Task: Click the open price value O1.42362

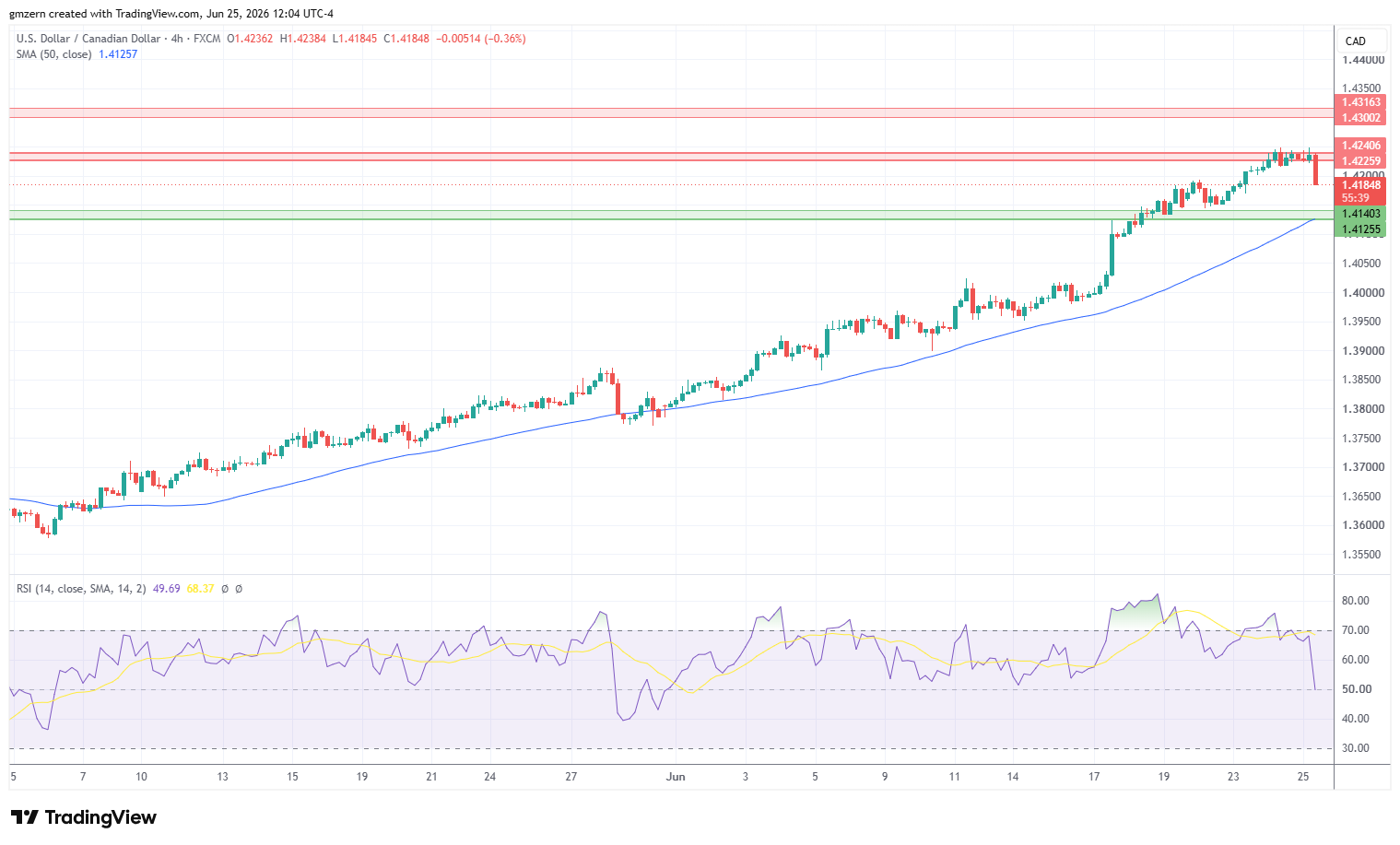Action: point(250,39)
